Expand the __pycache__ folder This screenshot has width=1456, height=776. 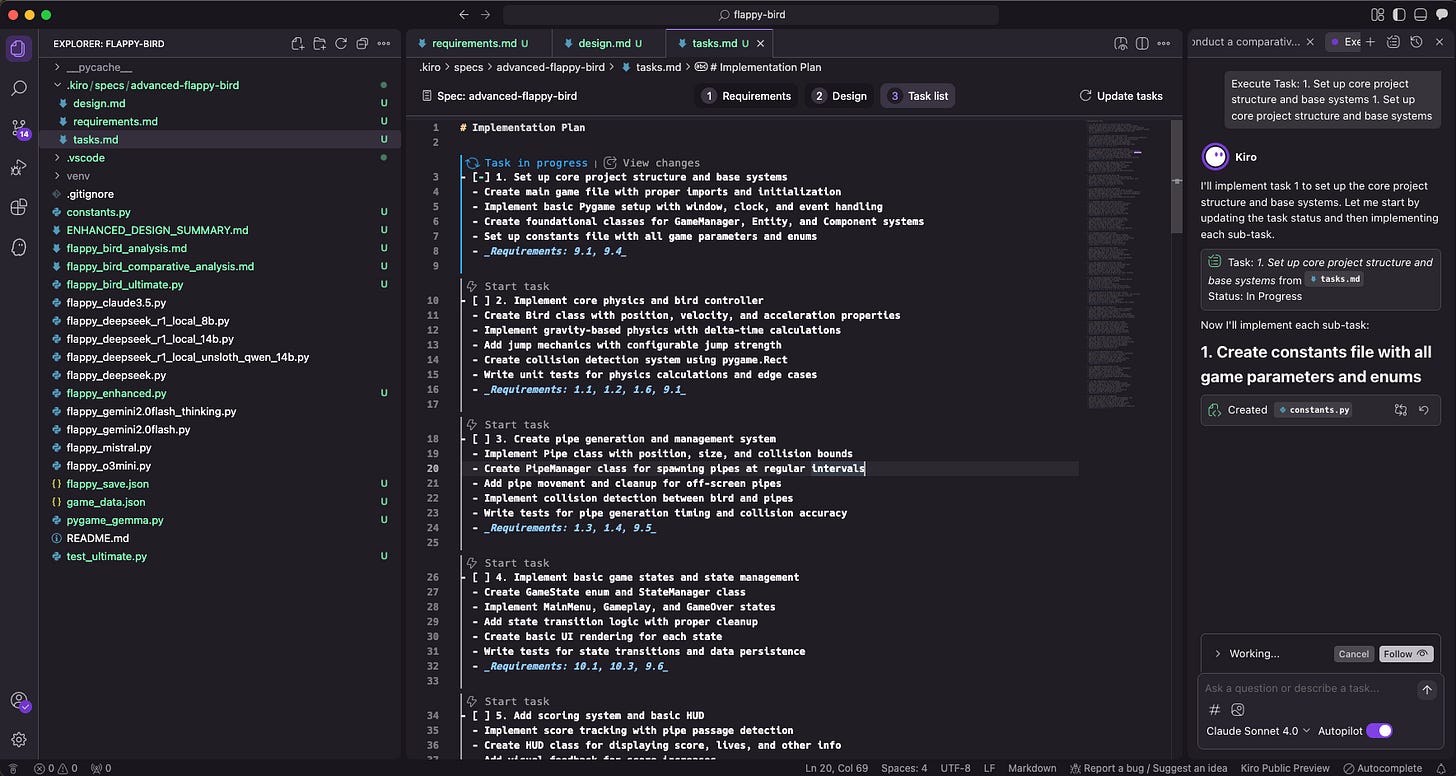click(220, 67)
